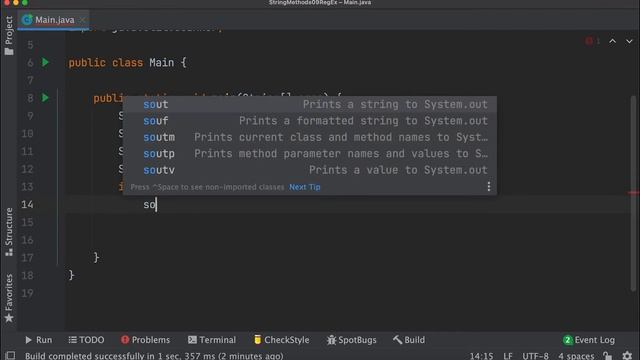Viewport: 640px width, 360px height.
Task: Jump to the previous highlighted error
Action: [x=612, y=41]
